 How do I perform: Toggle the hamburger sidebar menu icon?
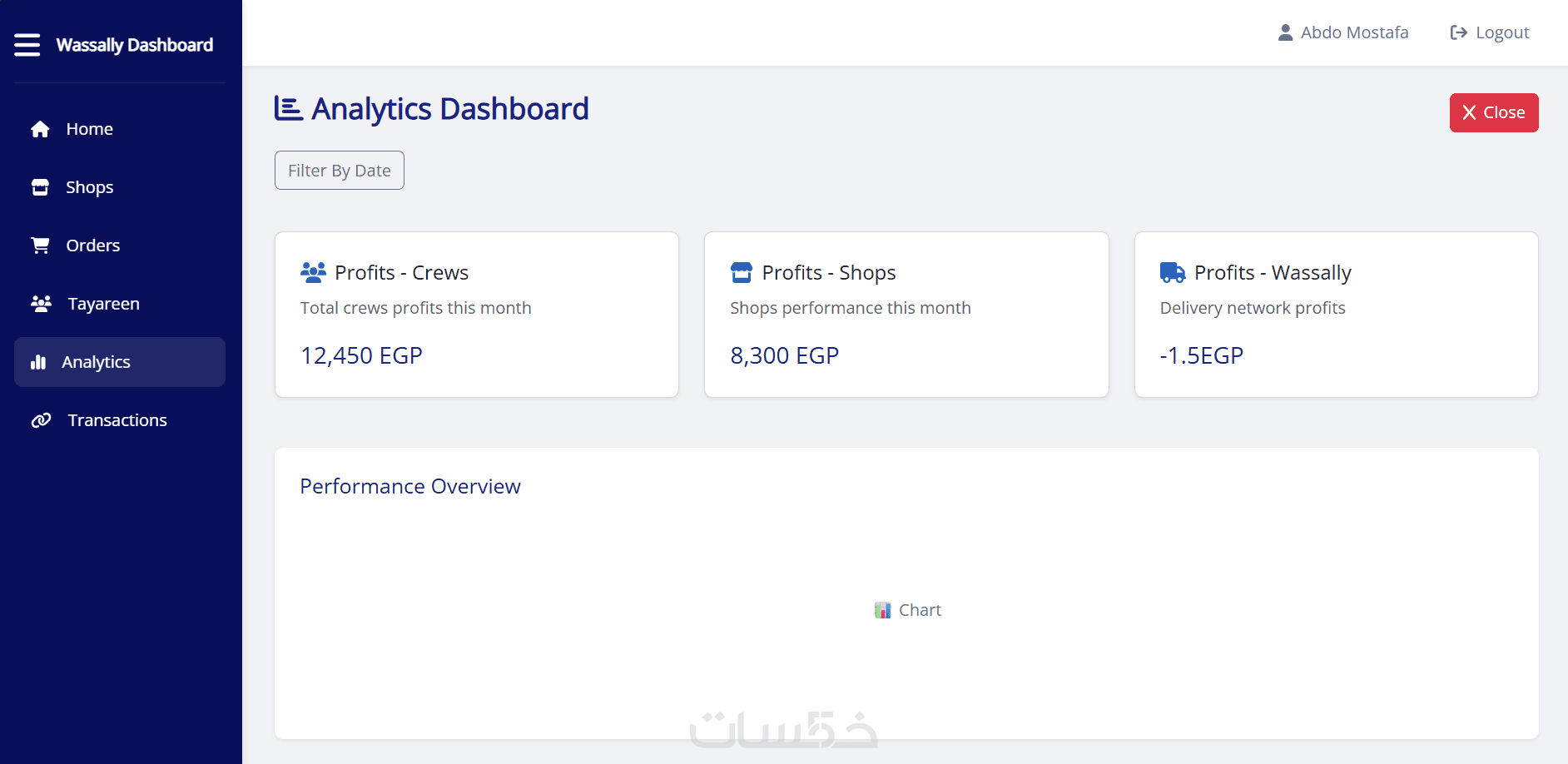[27, 45]
